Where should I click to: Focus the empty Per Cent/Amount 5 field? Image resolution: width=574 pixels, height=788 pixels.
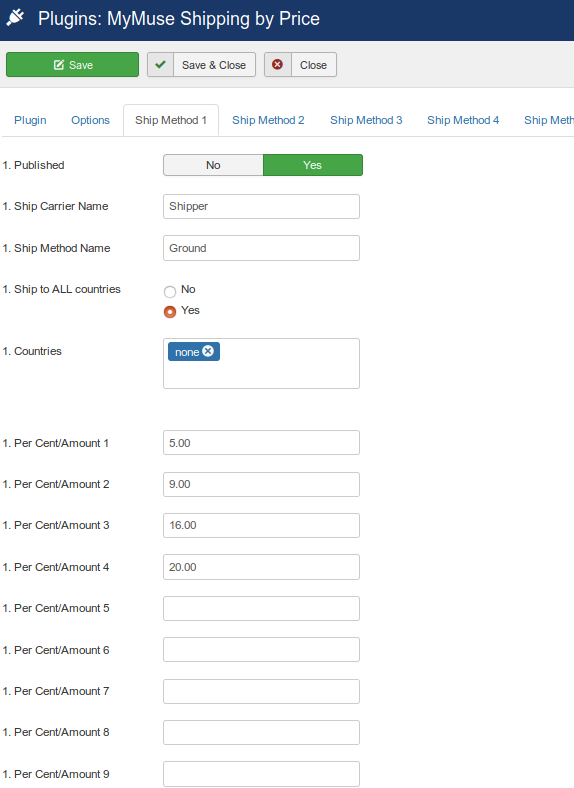pyautogui.click(x=261, y=609)
